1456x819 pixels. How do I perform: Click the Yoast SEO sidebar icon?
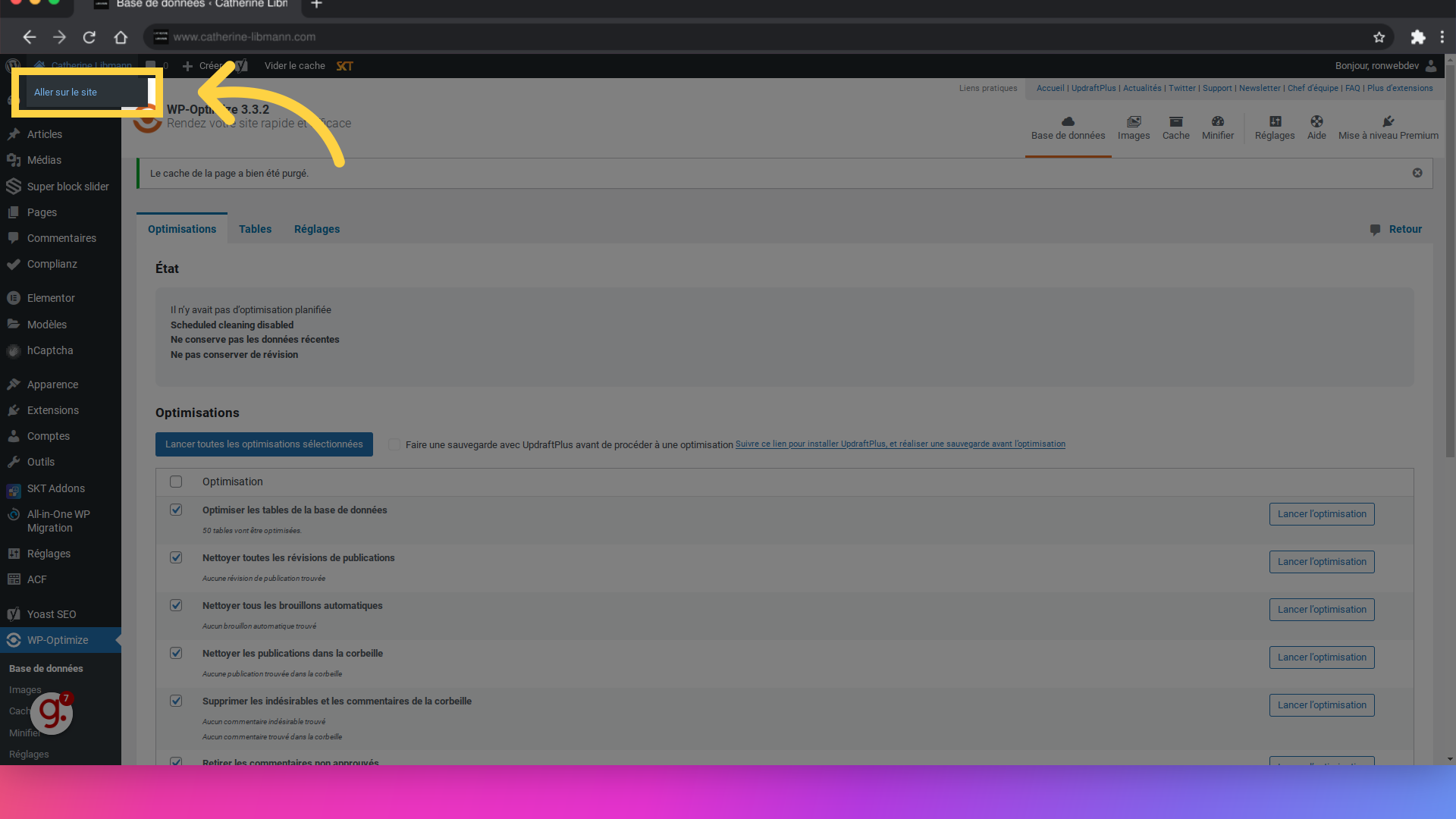(14, 613)
